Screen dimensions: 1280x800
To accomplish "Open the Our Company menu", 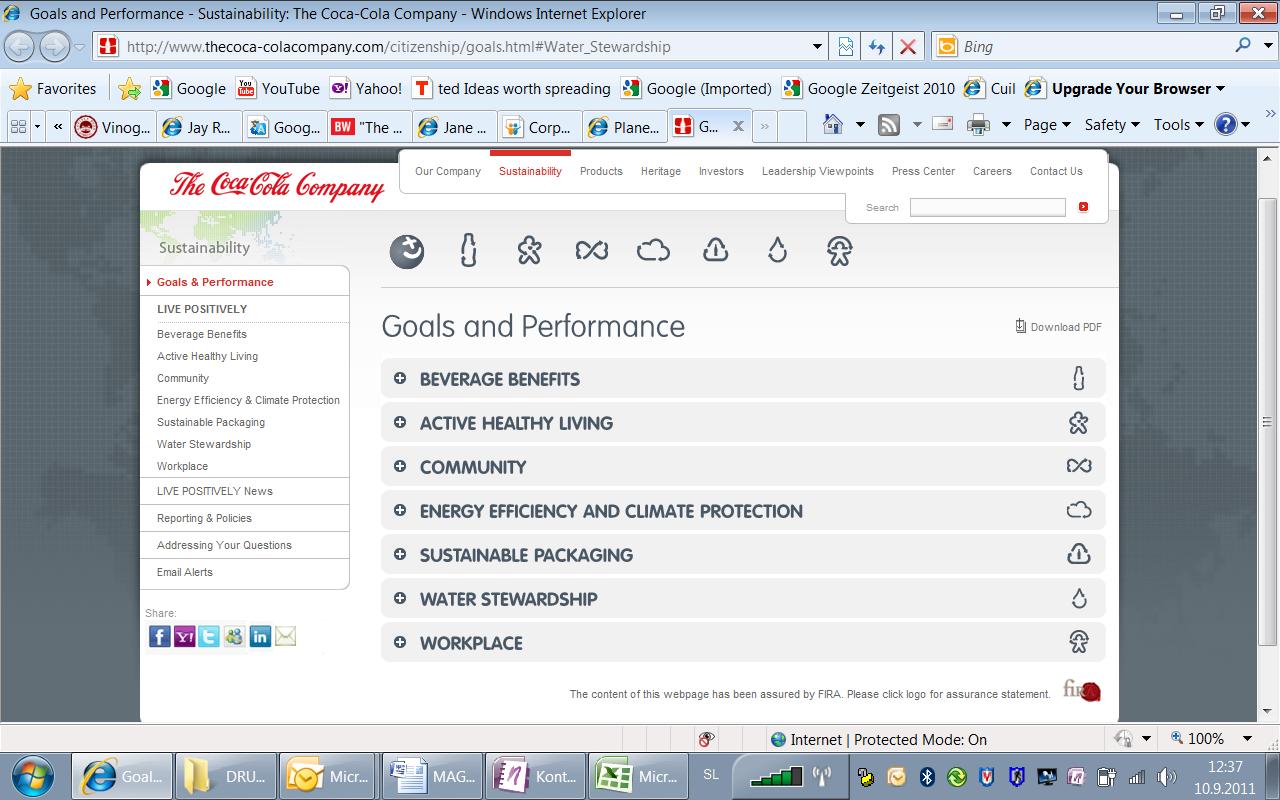I will tap(448, 171).
